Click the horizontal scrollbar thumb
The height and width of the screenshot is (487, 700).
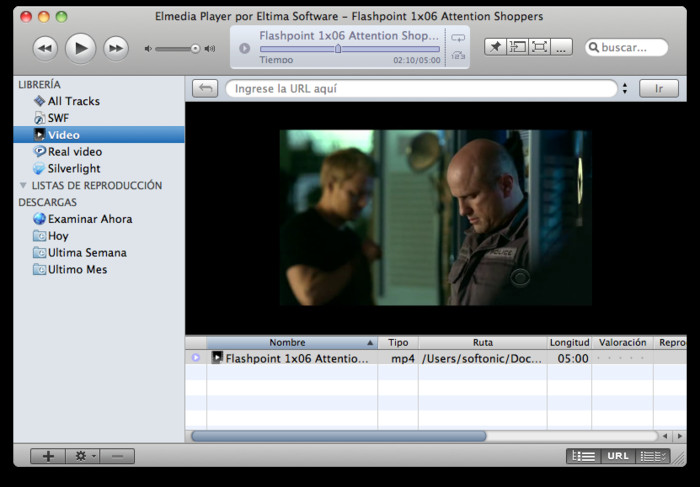[x=339, y=436]
